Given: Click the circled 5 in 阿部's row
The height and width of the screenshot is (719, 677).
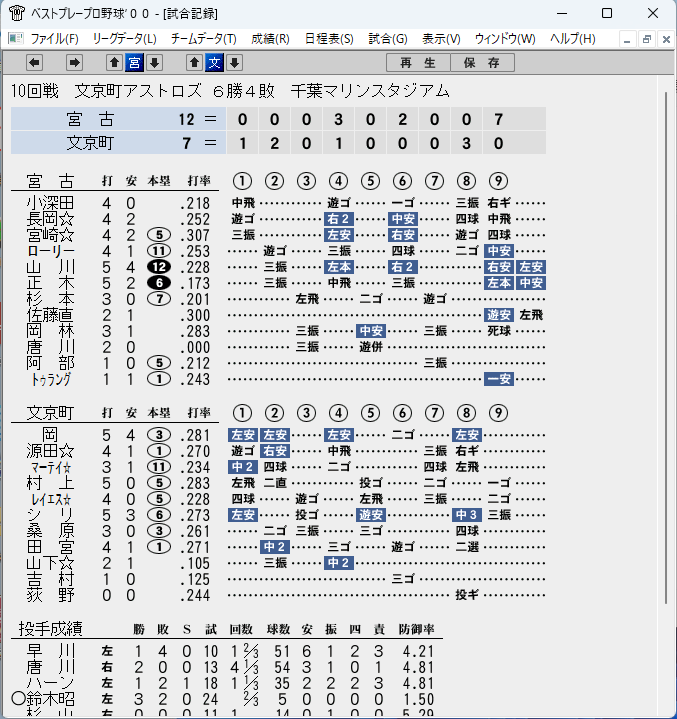Looking at the screenshot, I should coord(159,364).
